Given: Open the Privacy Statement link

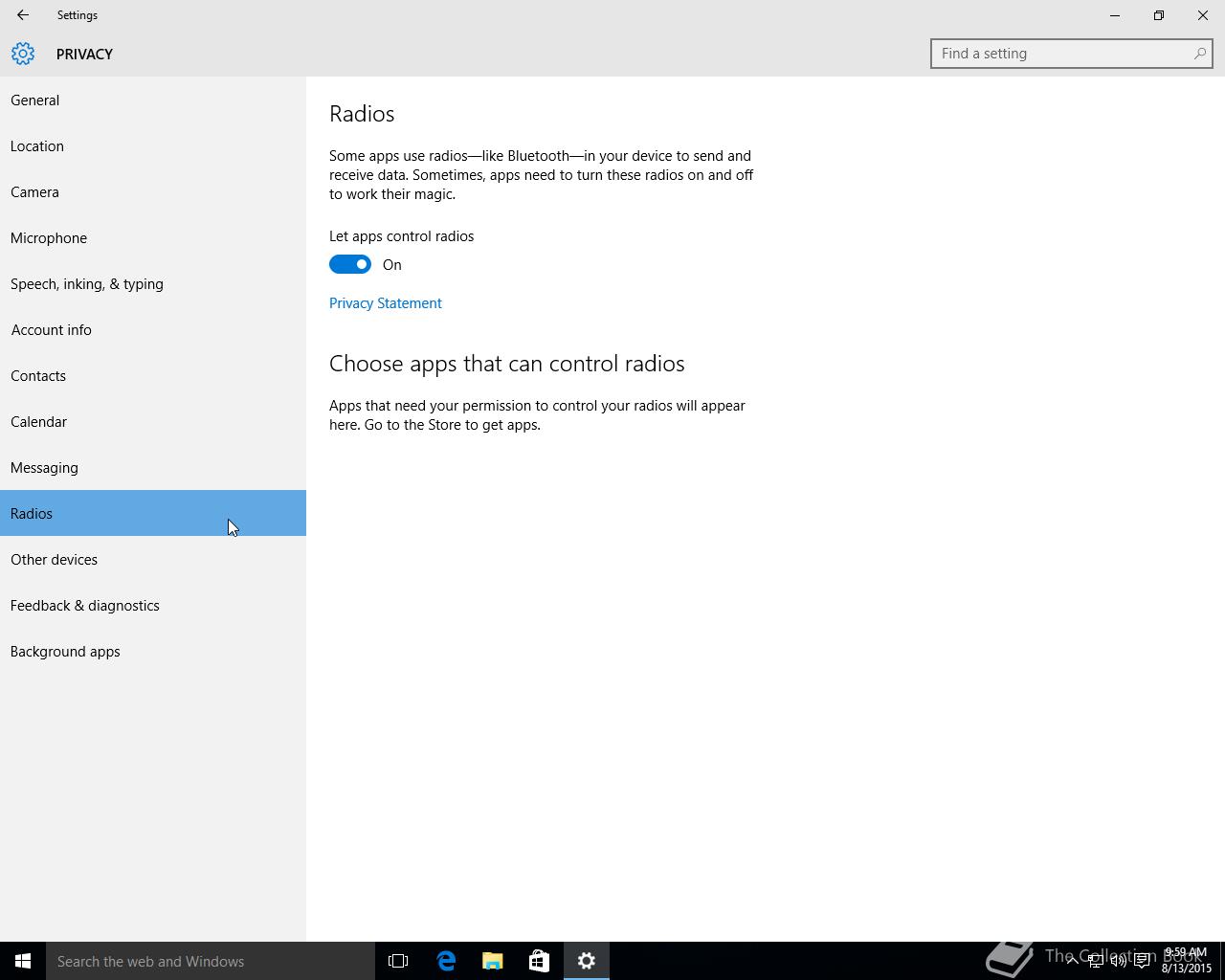Looking at the screenshot, I should pyautogui.click(x=385, y=303).
